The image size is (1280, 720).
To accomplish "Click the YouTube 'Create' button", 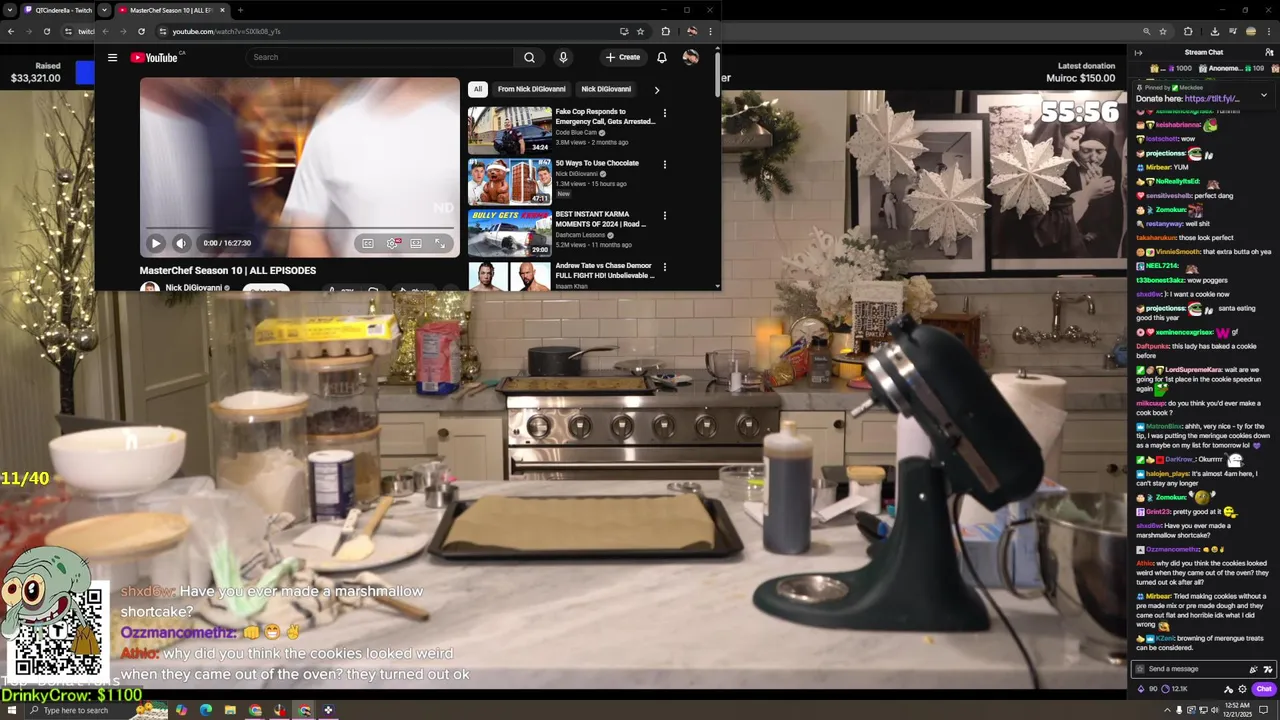I will coord(623,57).
